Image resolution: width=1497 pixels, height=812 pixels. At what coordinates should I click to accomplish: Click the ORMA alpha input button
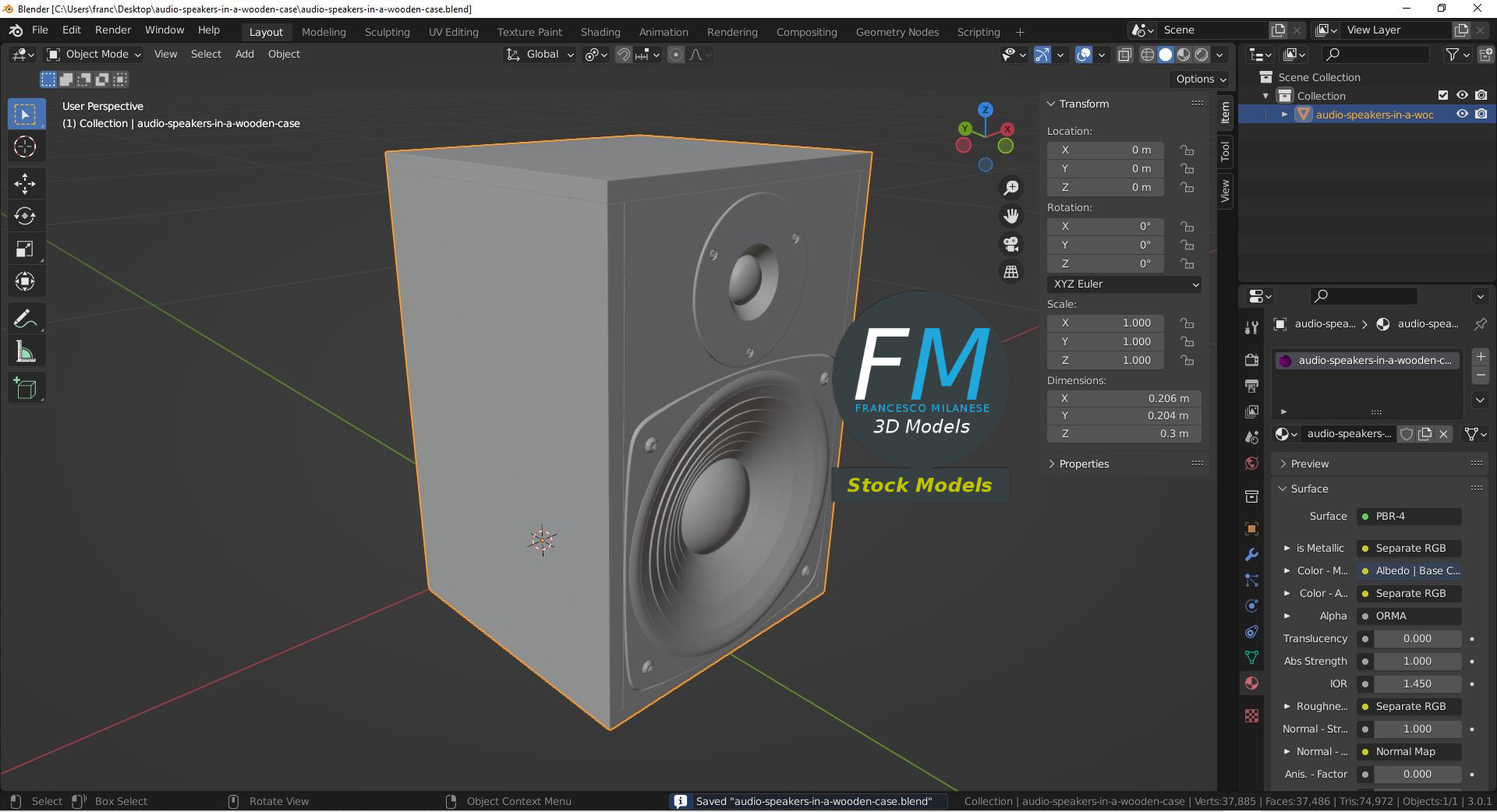[1410, 616]
